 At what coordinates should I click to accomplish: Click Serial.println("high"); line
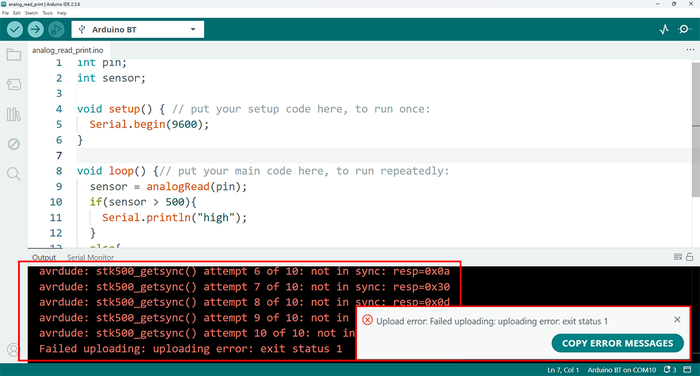[174, 217]
